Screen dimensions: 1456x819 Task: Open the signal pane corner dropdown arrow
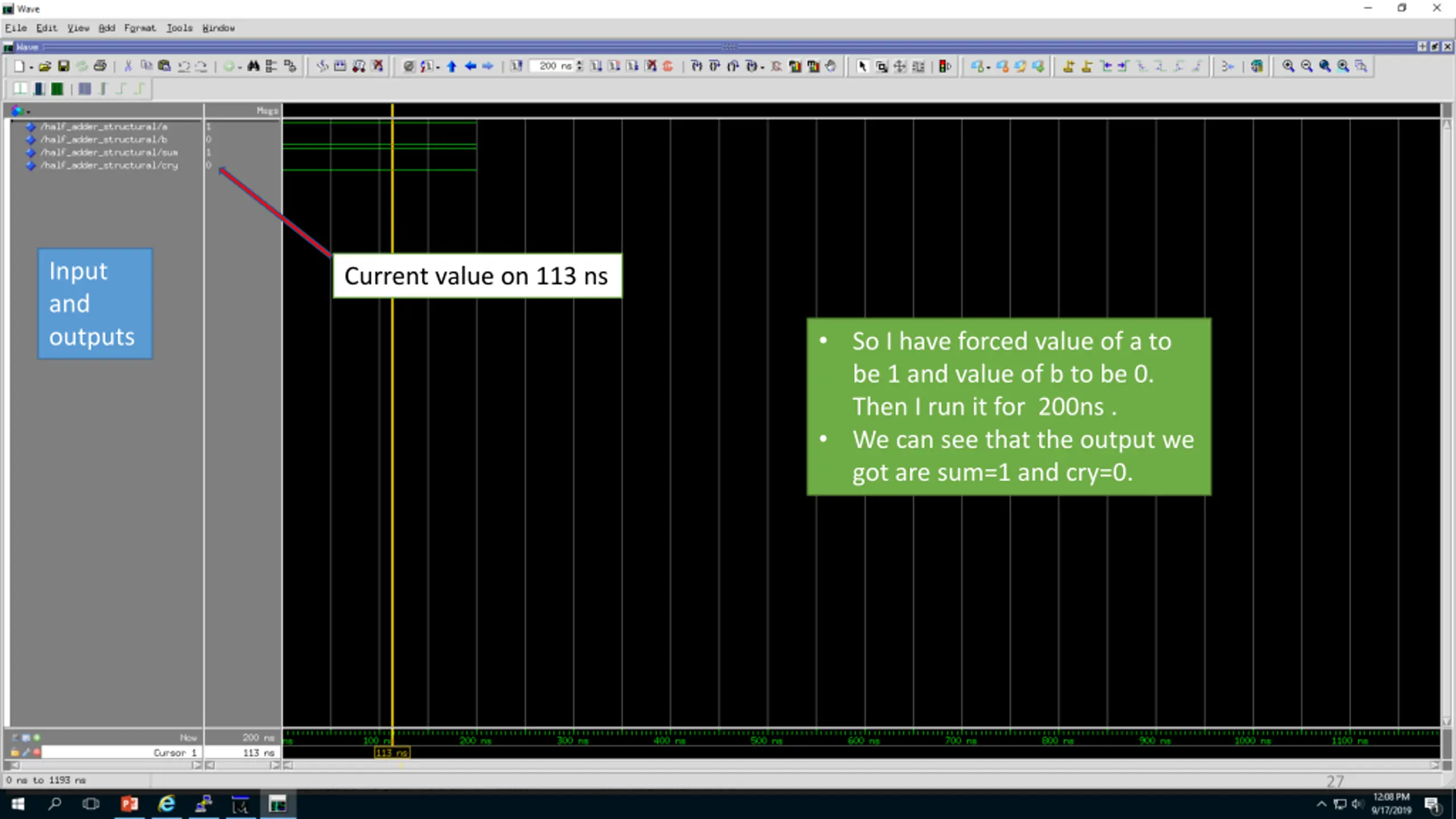click(x=28, y=111)
